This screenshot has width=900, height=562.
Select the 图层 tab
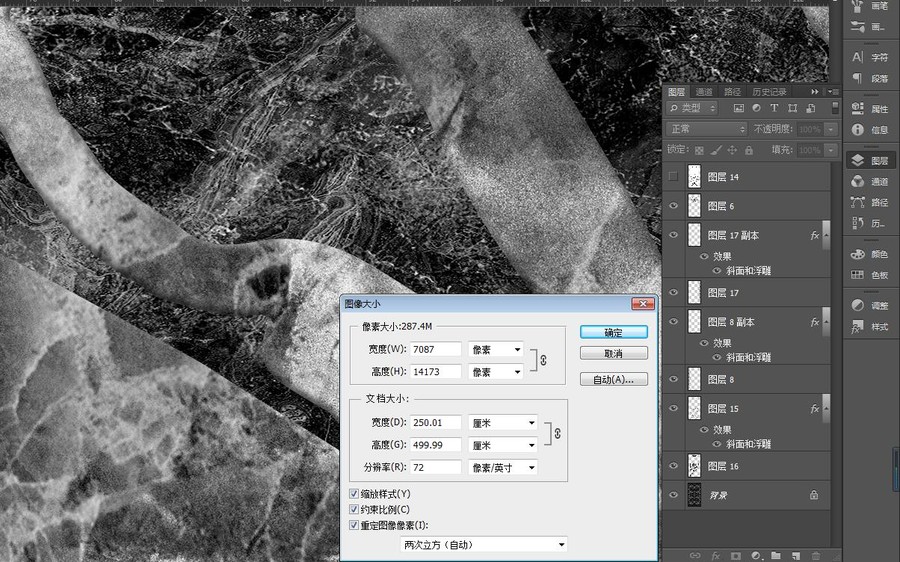click(x=677, y=92)
